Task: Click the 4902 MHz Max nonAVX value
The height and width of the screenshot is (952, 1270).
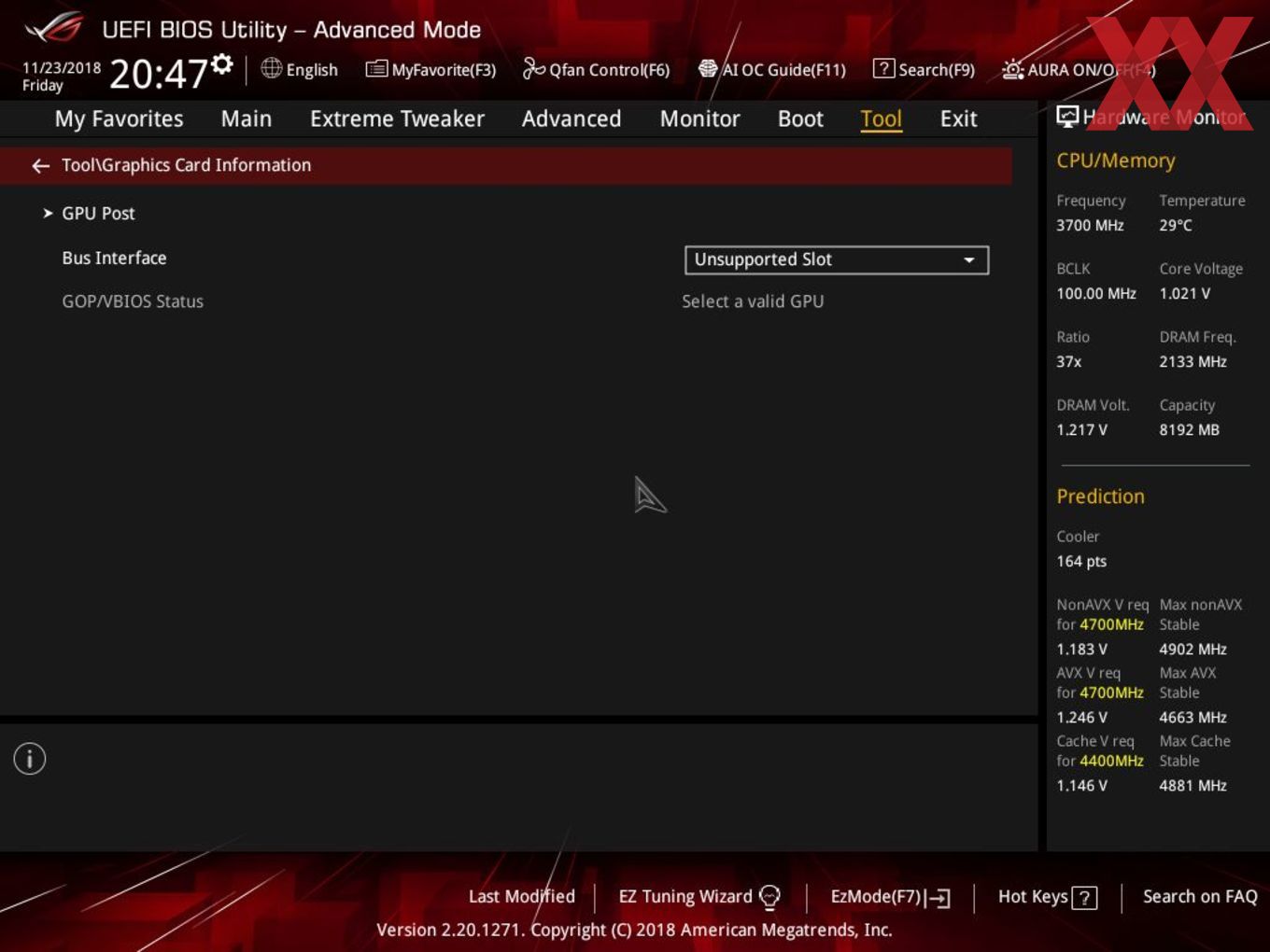Action: pos(1192,649)
